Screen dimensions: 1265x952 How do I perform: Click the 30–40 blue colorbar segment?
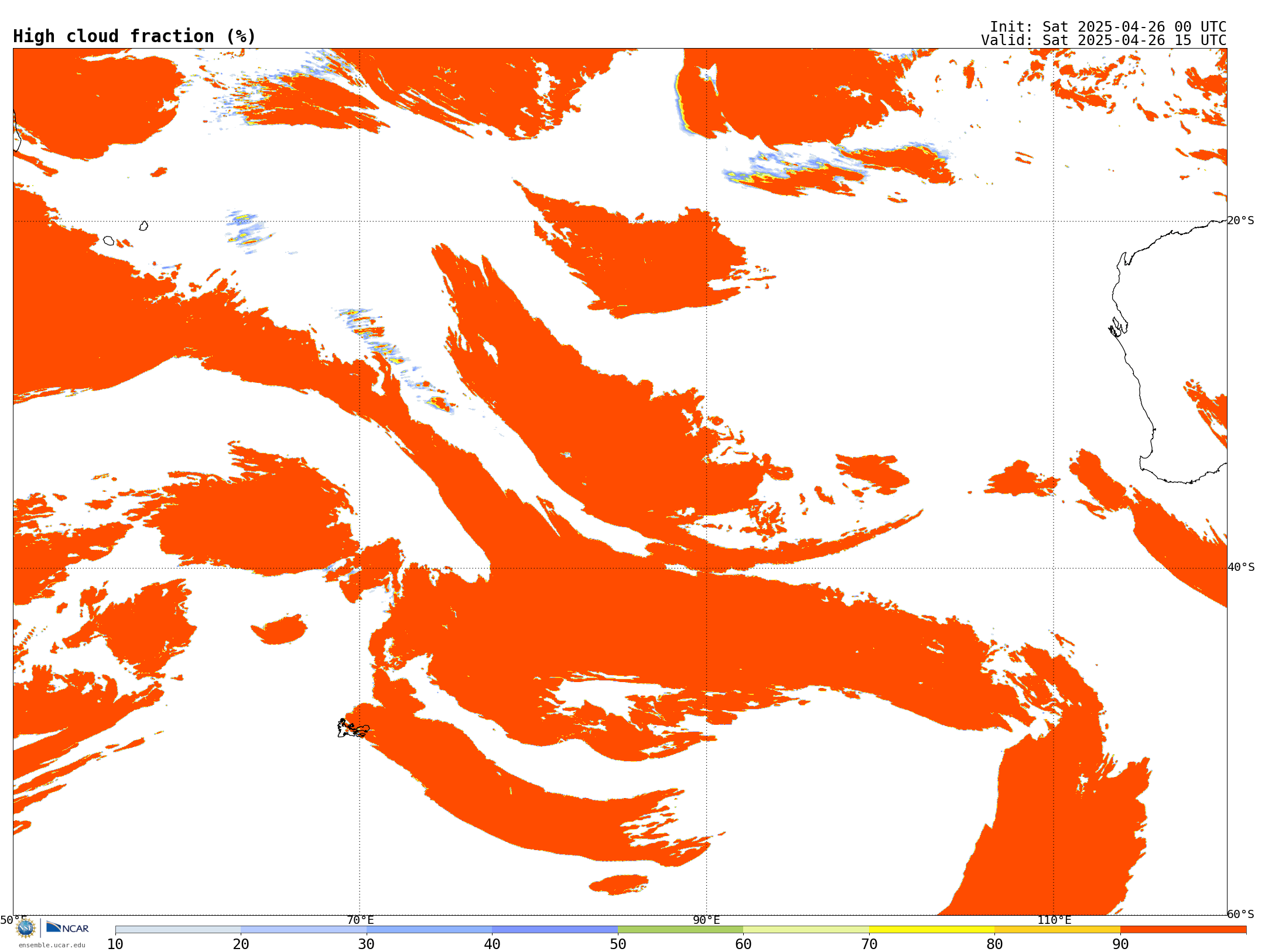(x=429, y=929)
